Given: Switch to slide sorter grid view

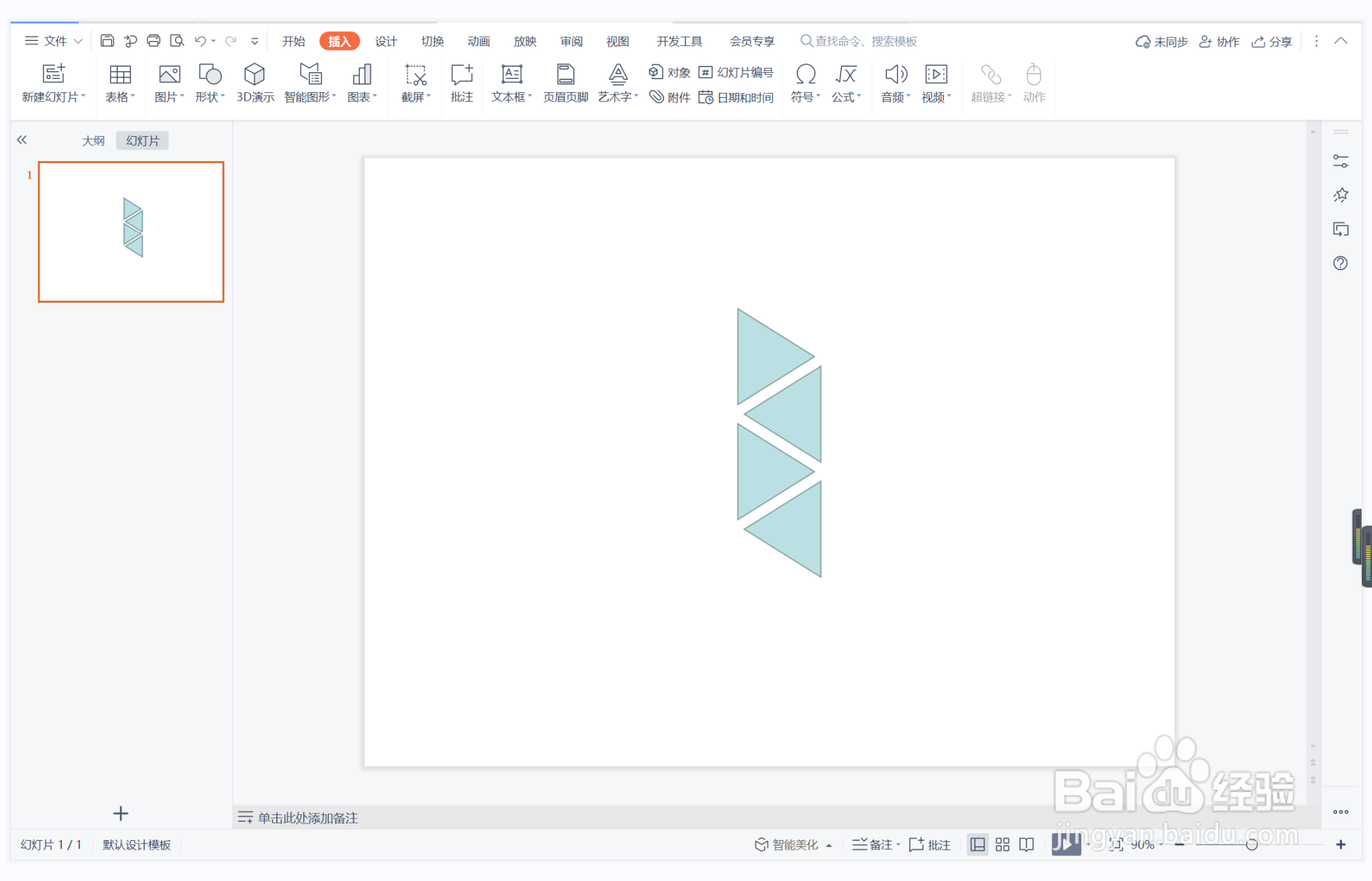Looking at the screenshot, I should tap(1002, 844).
